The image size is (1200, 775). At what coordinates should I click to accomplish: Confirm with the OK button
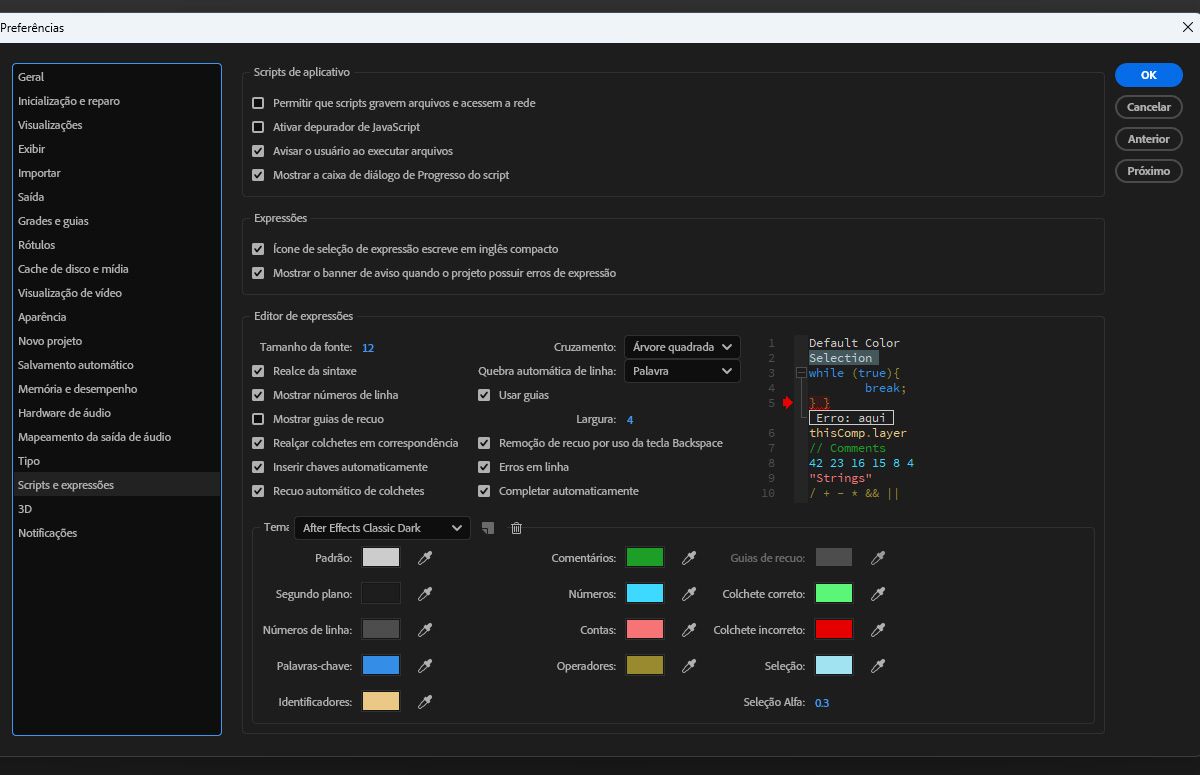1149,75
